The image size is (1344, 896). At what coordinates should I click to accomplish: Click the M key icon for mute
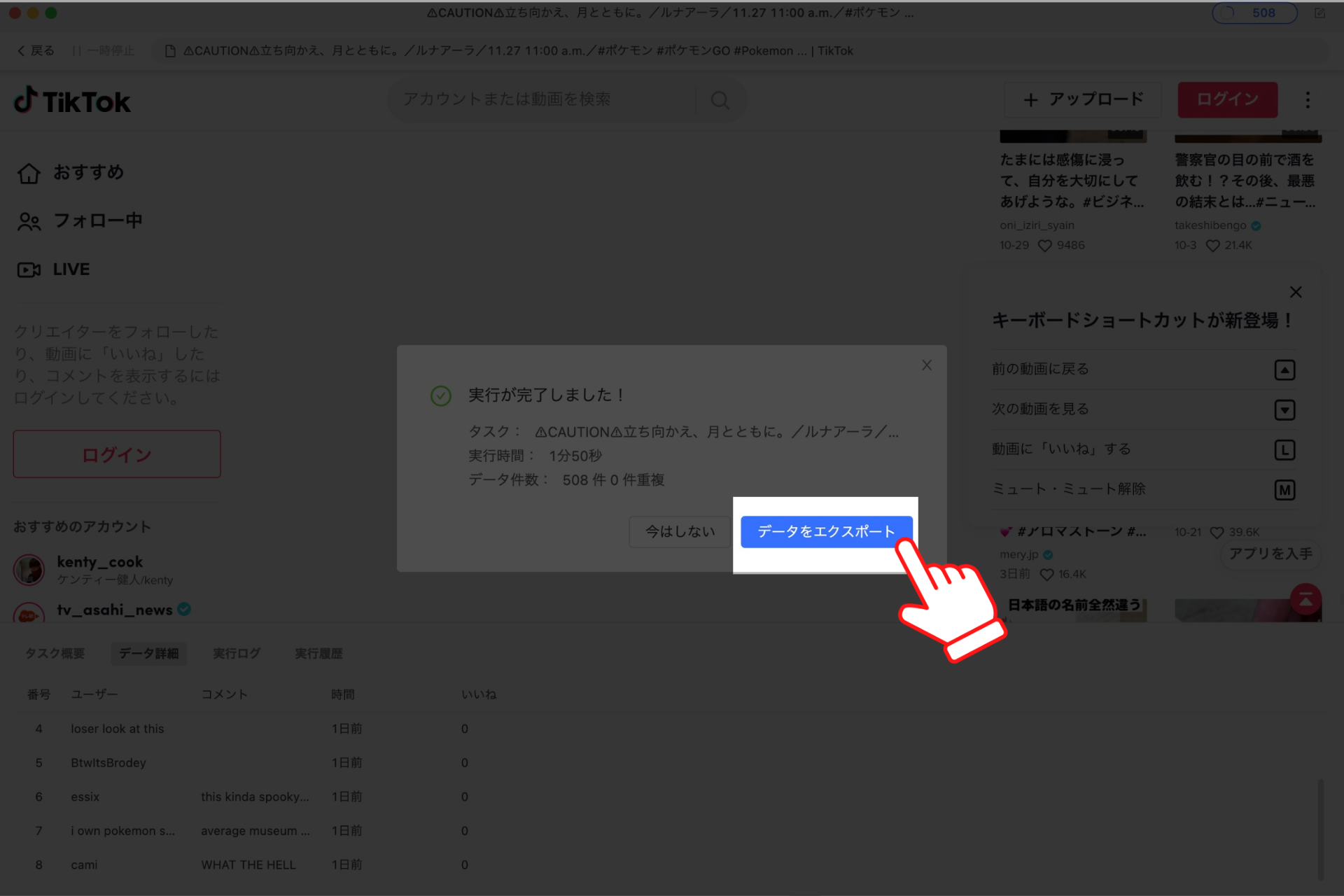1284,490
